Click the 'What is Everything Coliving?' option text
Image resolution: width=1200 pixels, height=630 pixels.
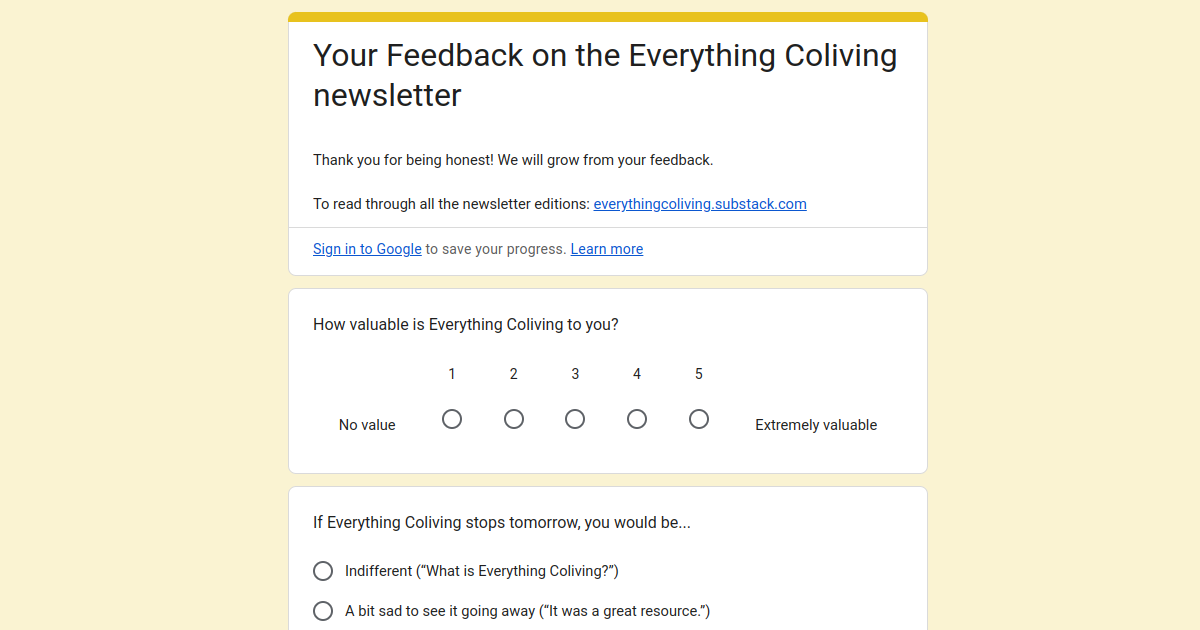482,571
